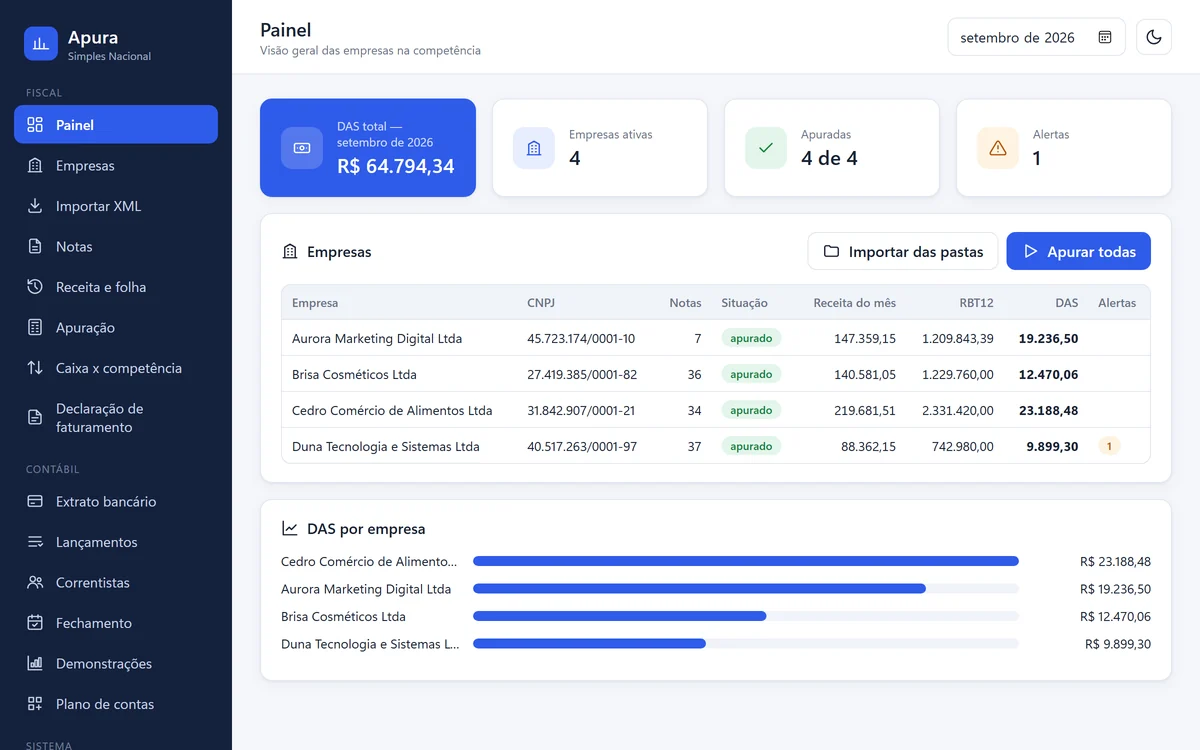Open Caixa x competência page
Viewport: 1200px width, 750px height.
click(x=116, y=368)
